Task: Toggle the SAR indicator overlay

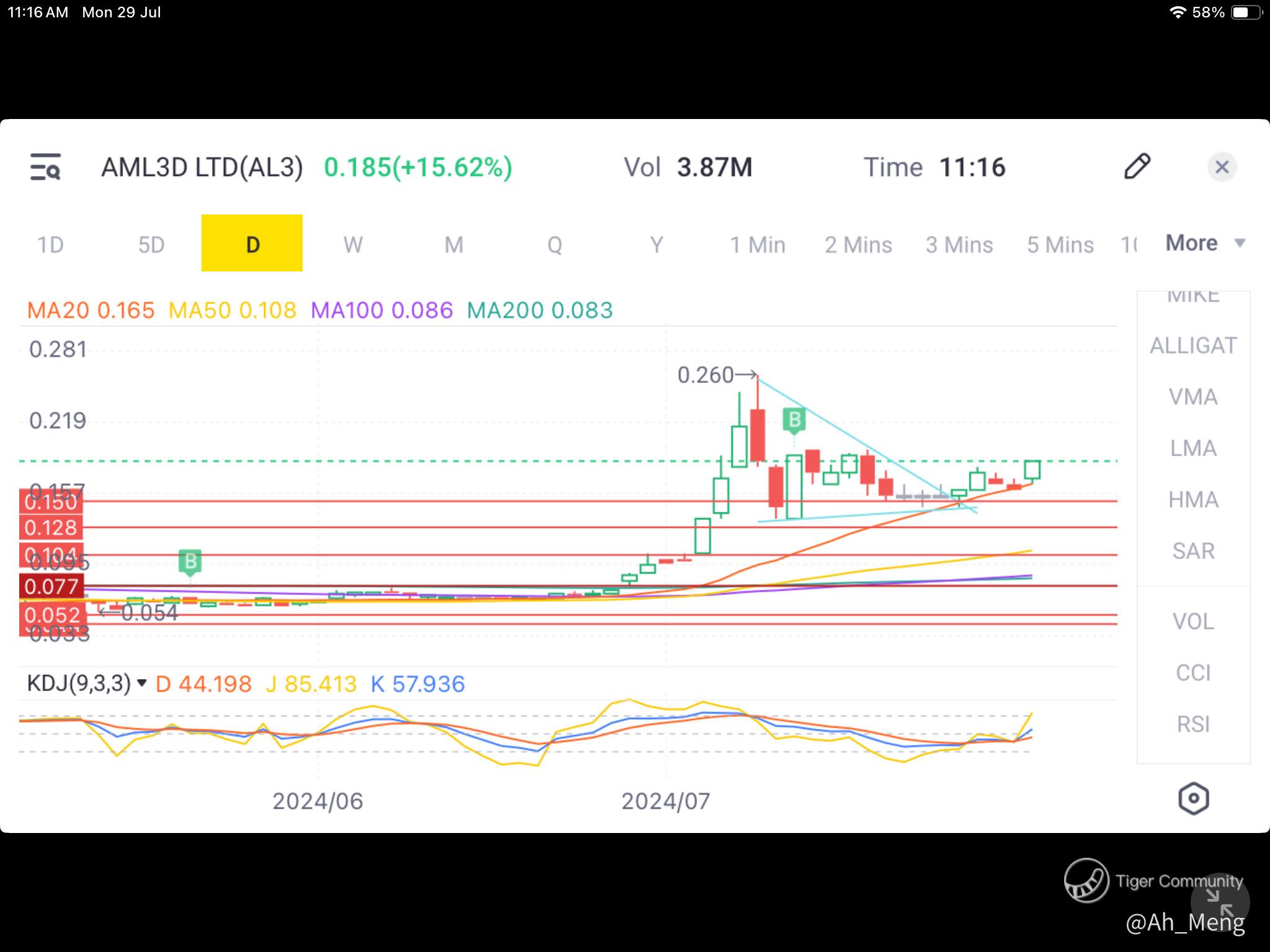Action: coord(1193,551)
